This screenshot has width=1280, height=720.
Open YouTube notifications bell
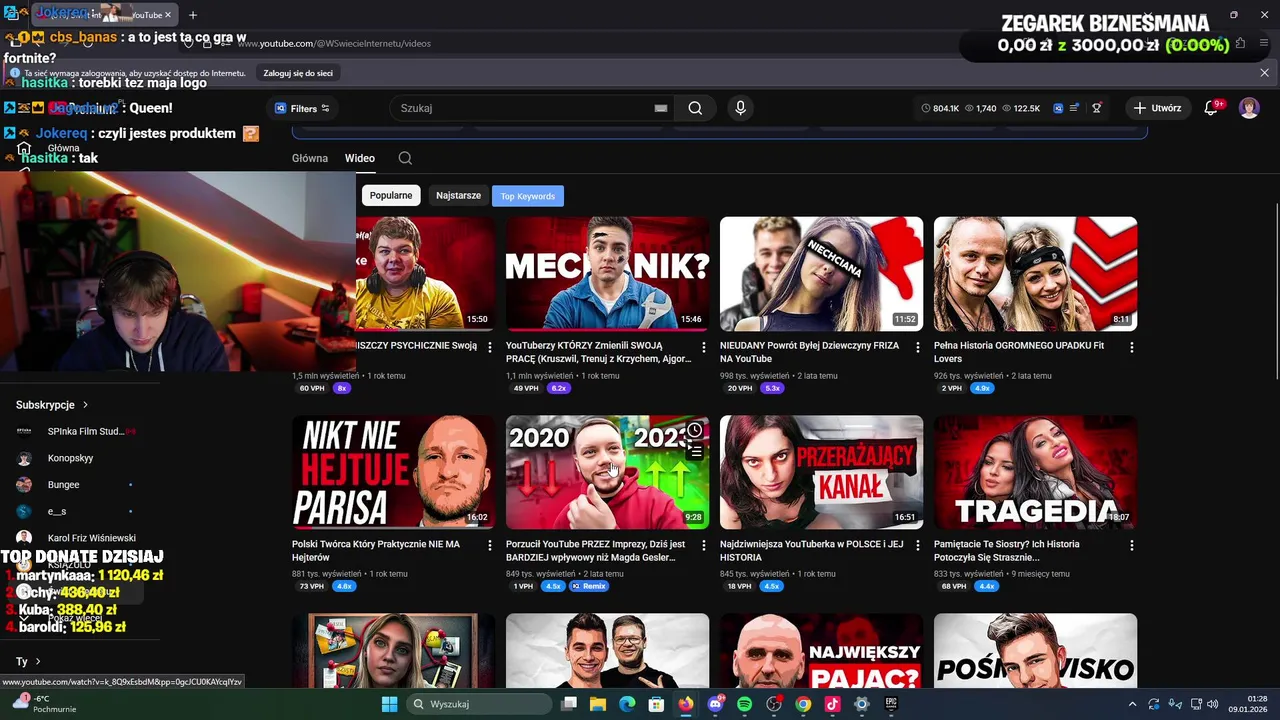point(1211,108)
